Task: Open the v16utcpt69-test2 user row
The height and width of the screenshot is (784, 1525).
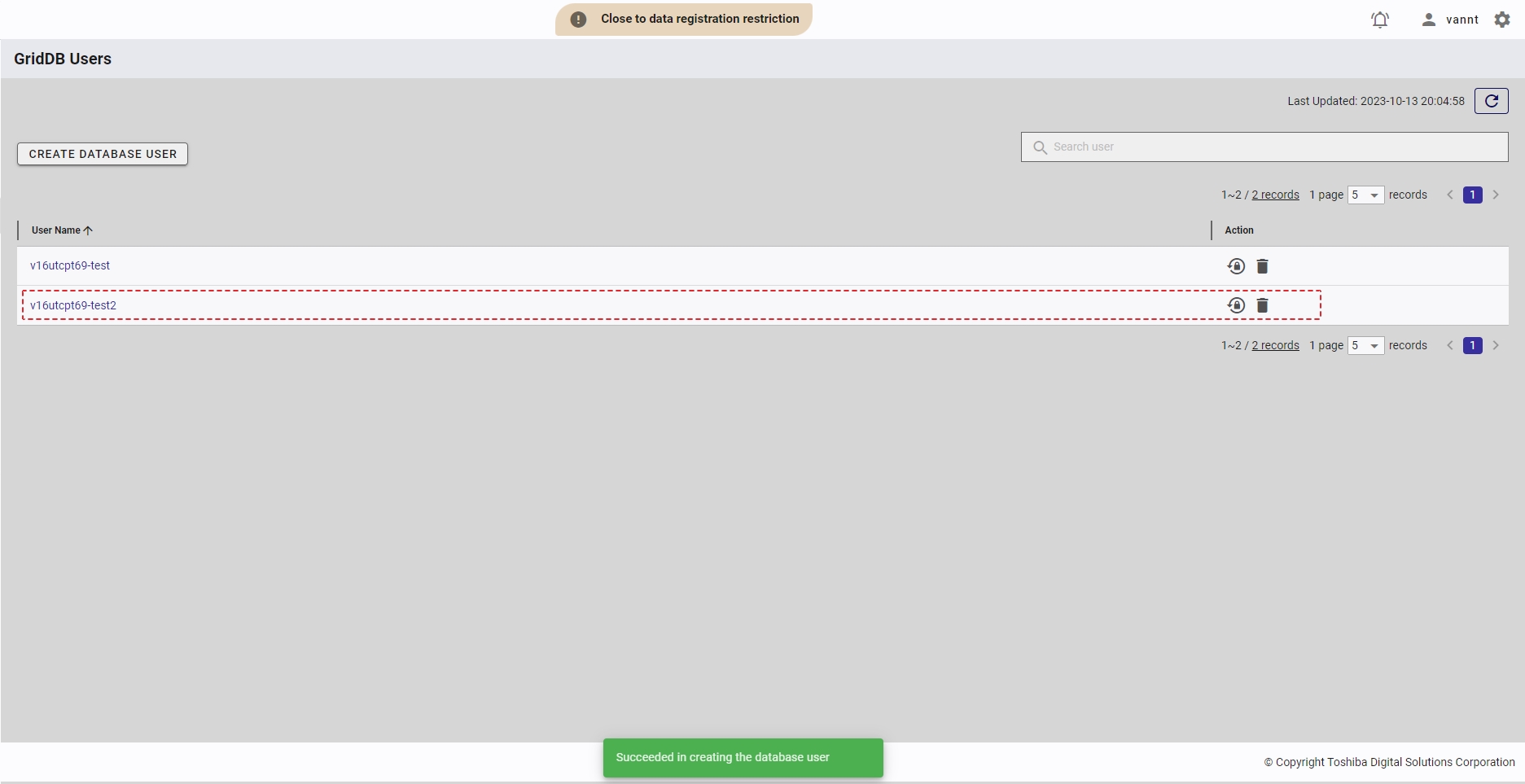Action: tap(73, 305)
